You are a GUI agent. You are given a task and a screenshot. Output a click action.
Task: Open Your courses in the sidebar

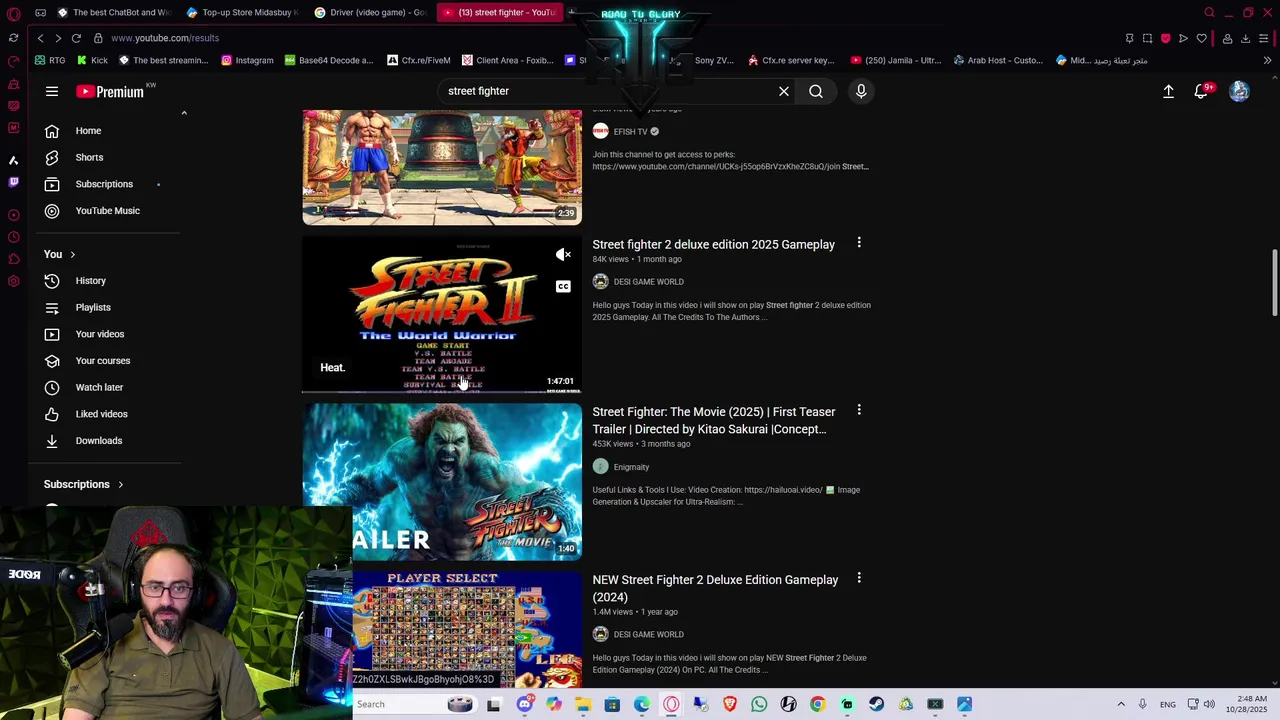pos(104,361)
